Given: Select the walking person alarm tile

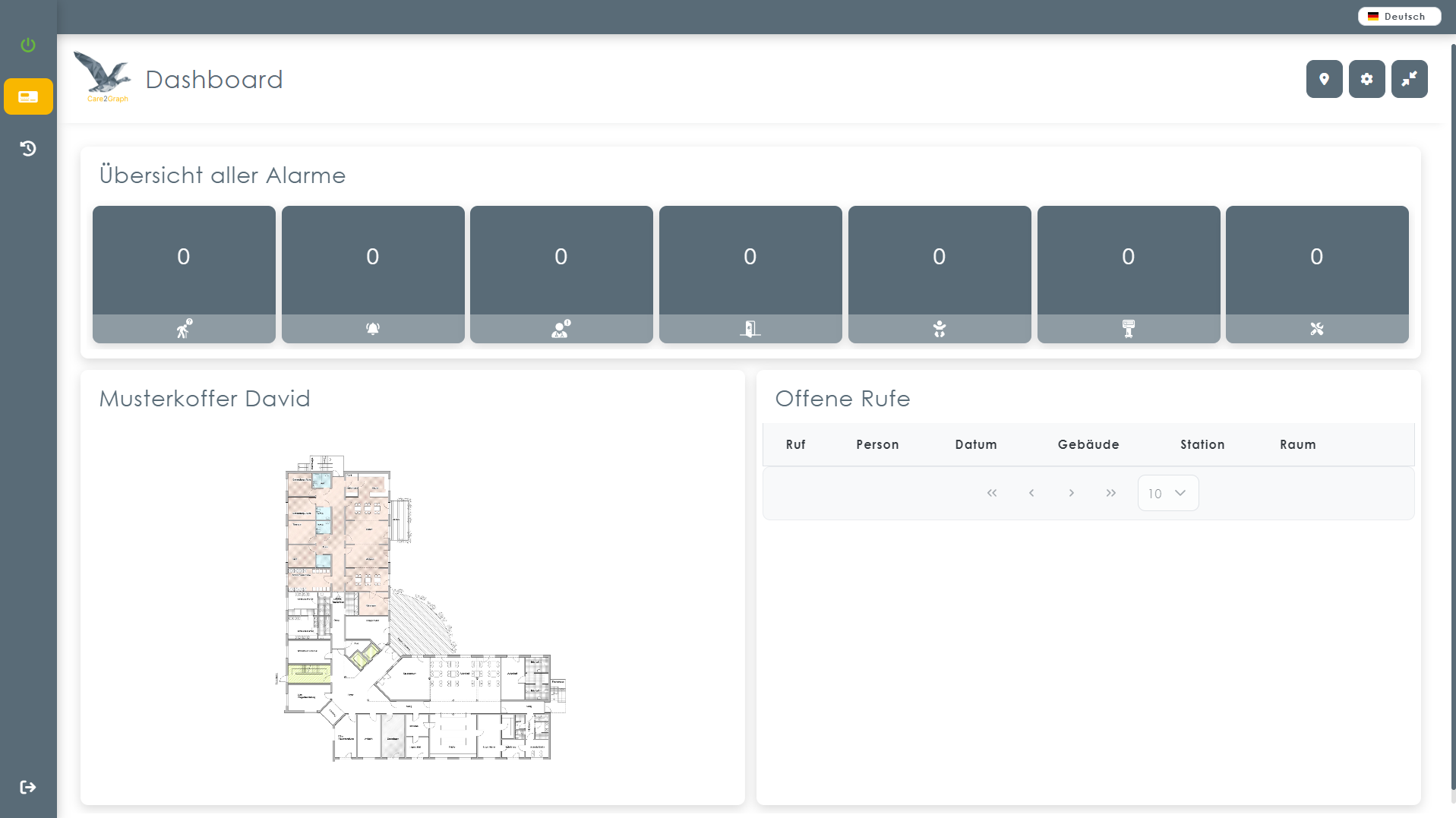Looking at the screenshot, I should 184,274.
